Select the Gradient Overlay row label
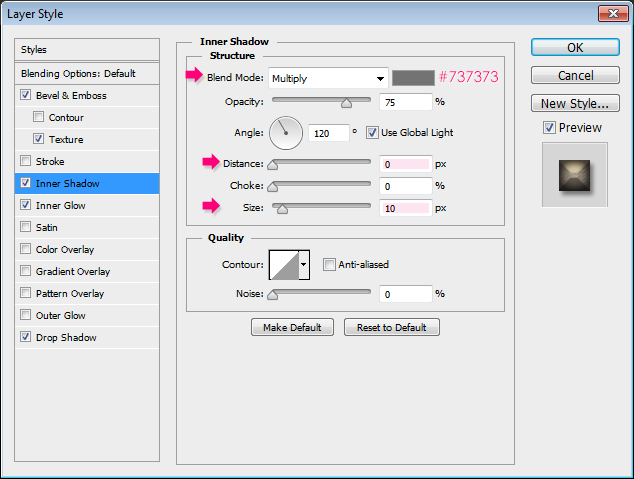The width and height of the screenshot is (634, 479). (73, 272)
